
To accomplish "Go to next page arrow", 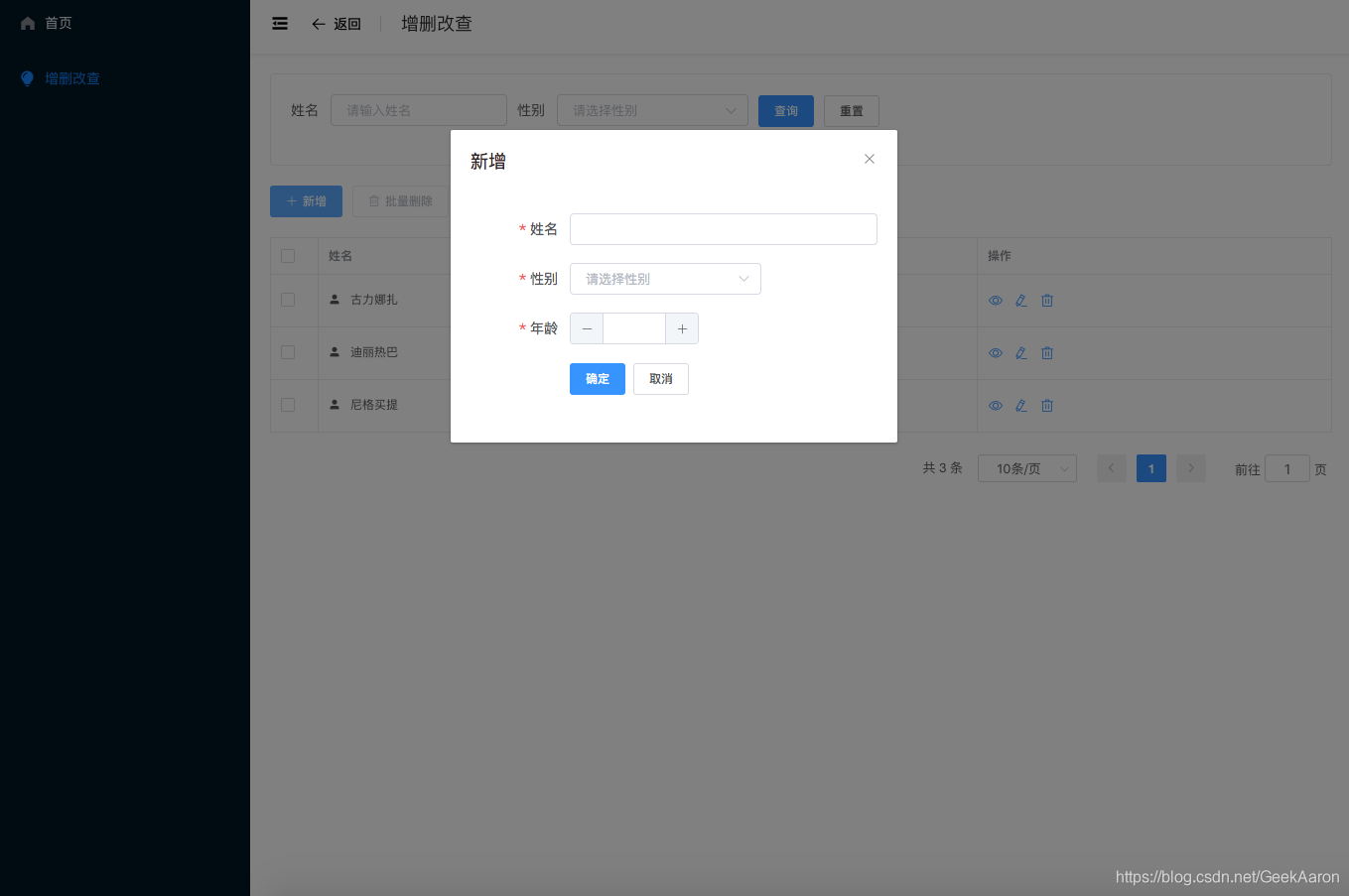I will (1191, 468).
